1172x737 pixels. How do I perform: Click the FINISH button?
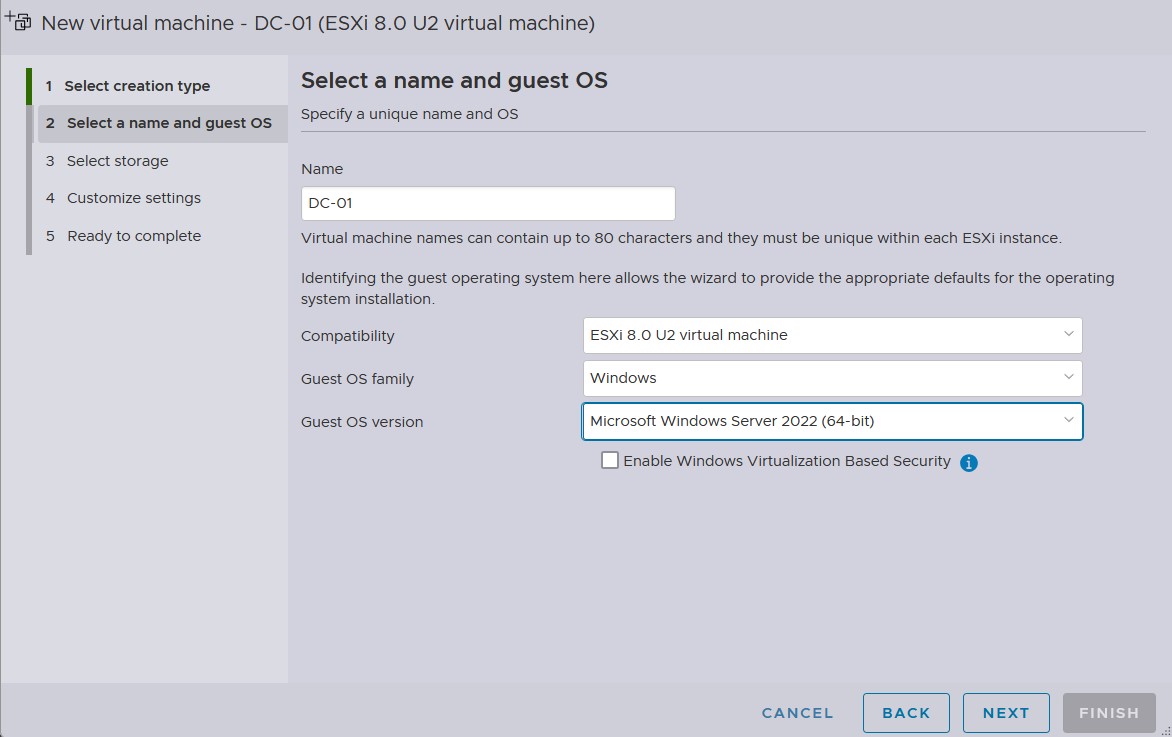tap(1109, 713)
